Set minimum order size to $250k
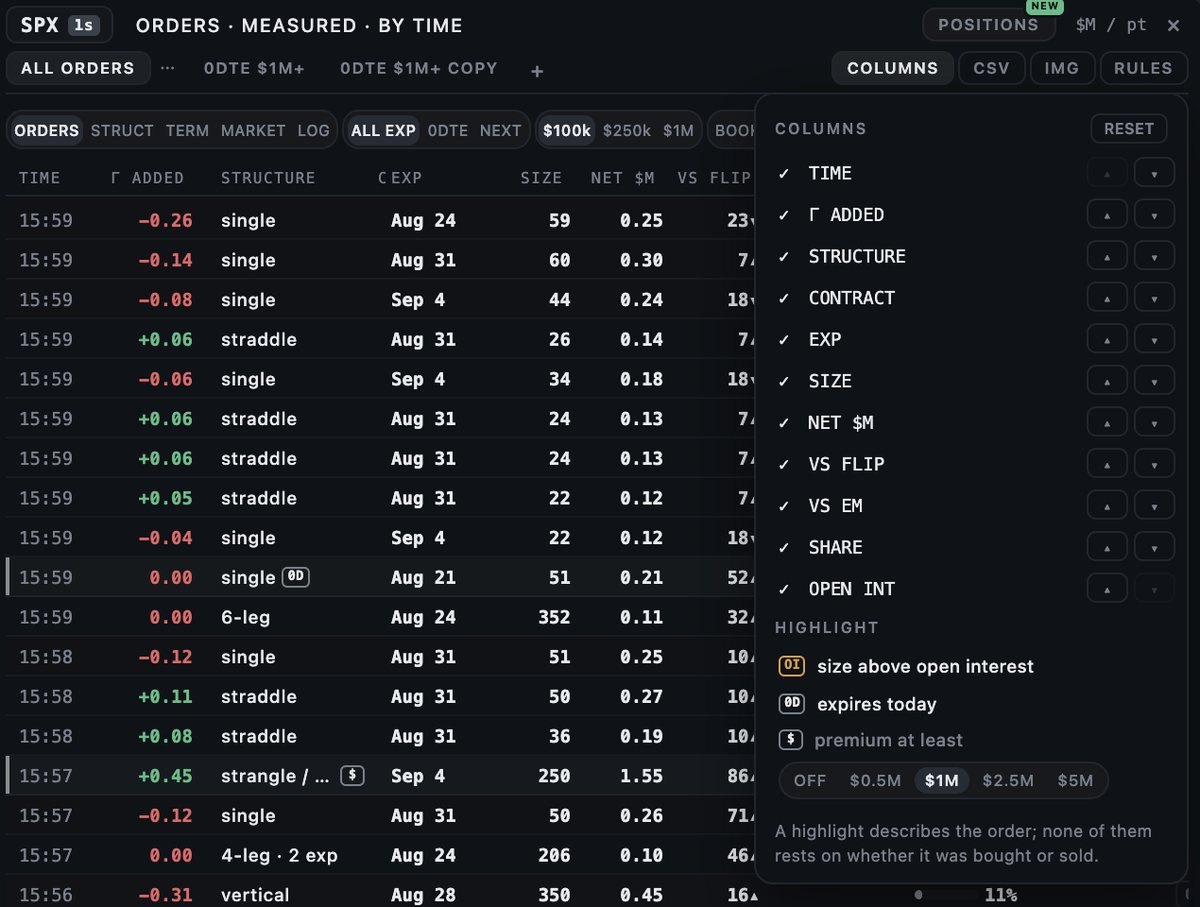The width and height of the screenshot is (1200, 907). [627, 131]
